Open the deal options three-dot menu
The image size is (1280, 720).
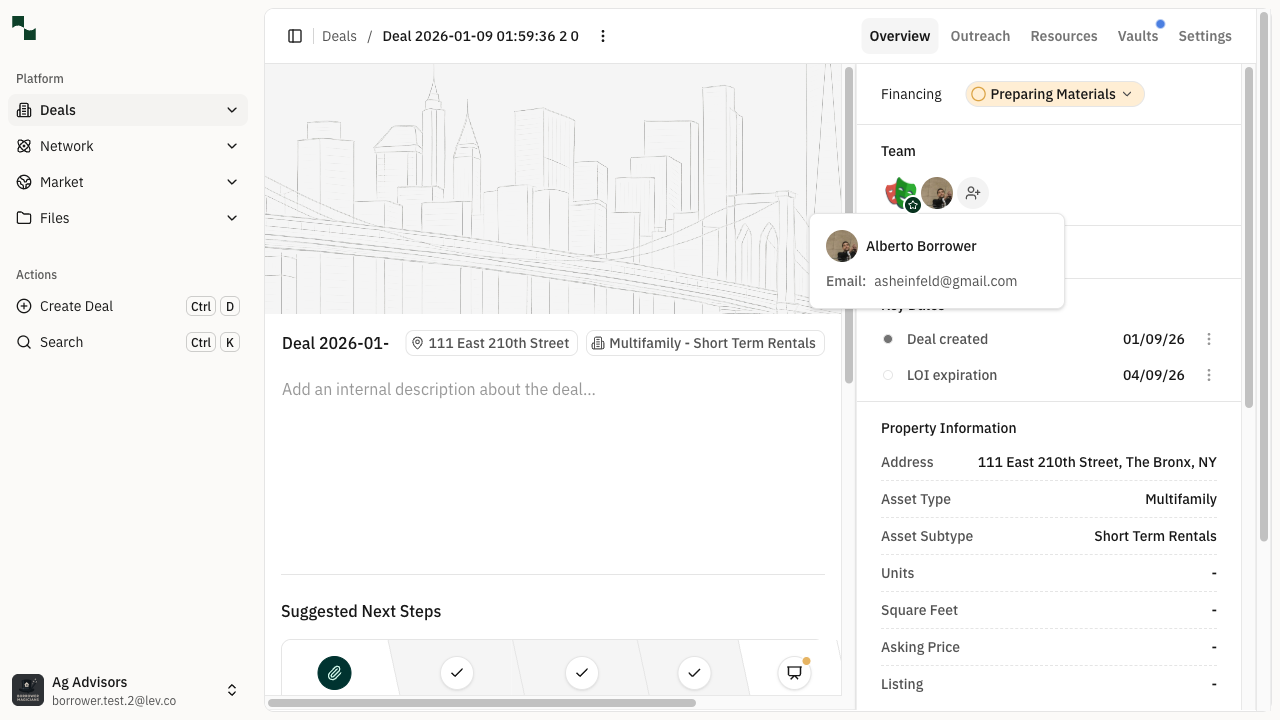(603, 36)
